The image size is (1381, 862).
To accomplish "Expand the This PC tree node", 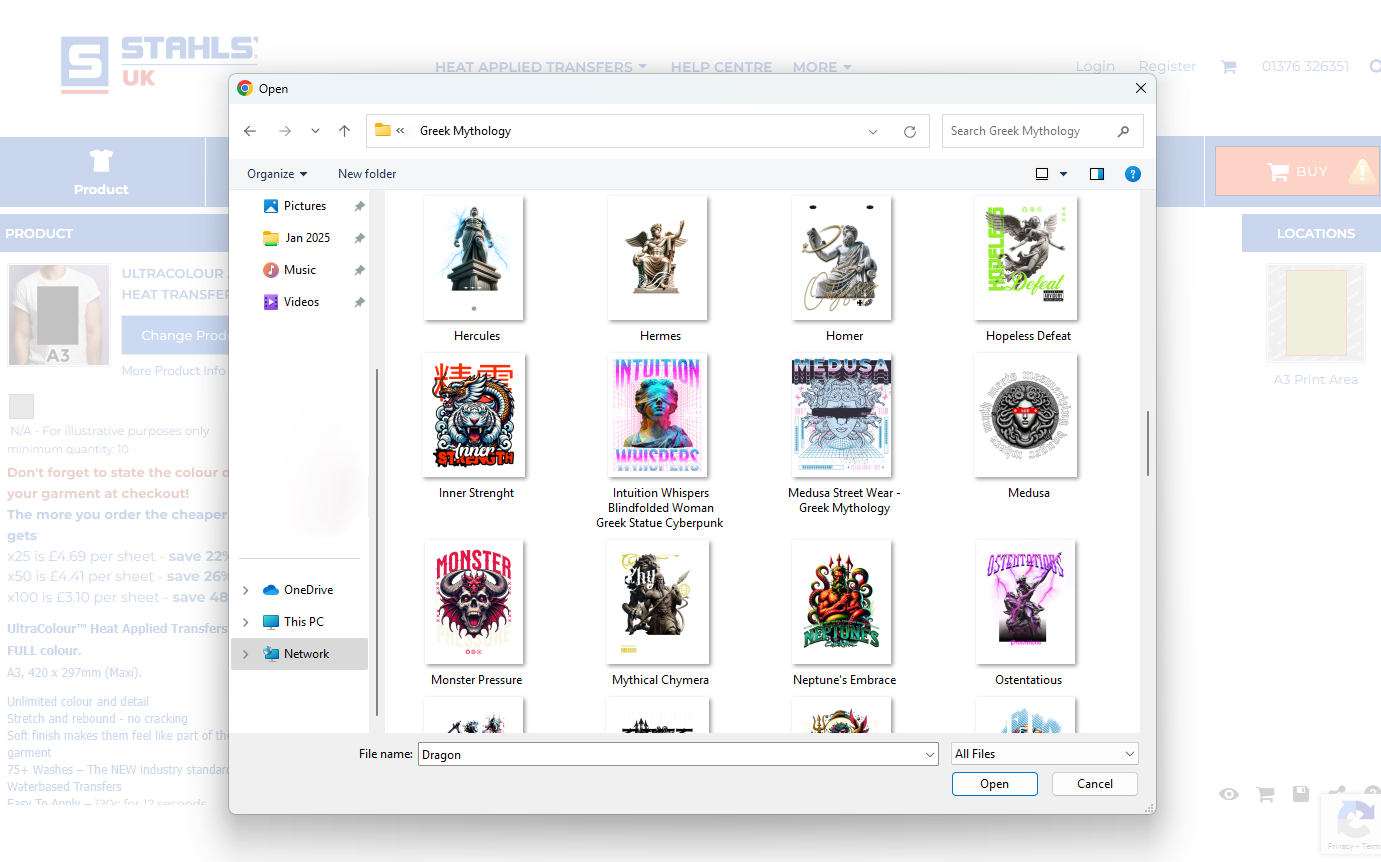I will point(246,622).
